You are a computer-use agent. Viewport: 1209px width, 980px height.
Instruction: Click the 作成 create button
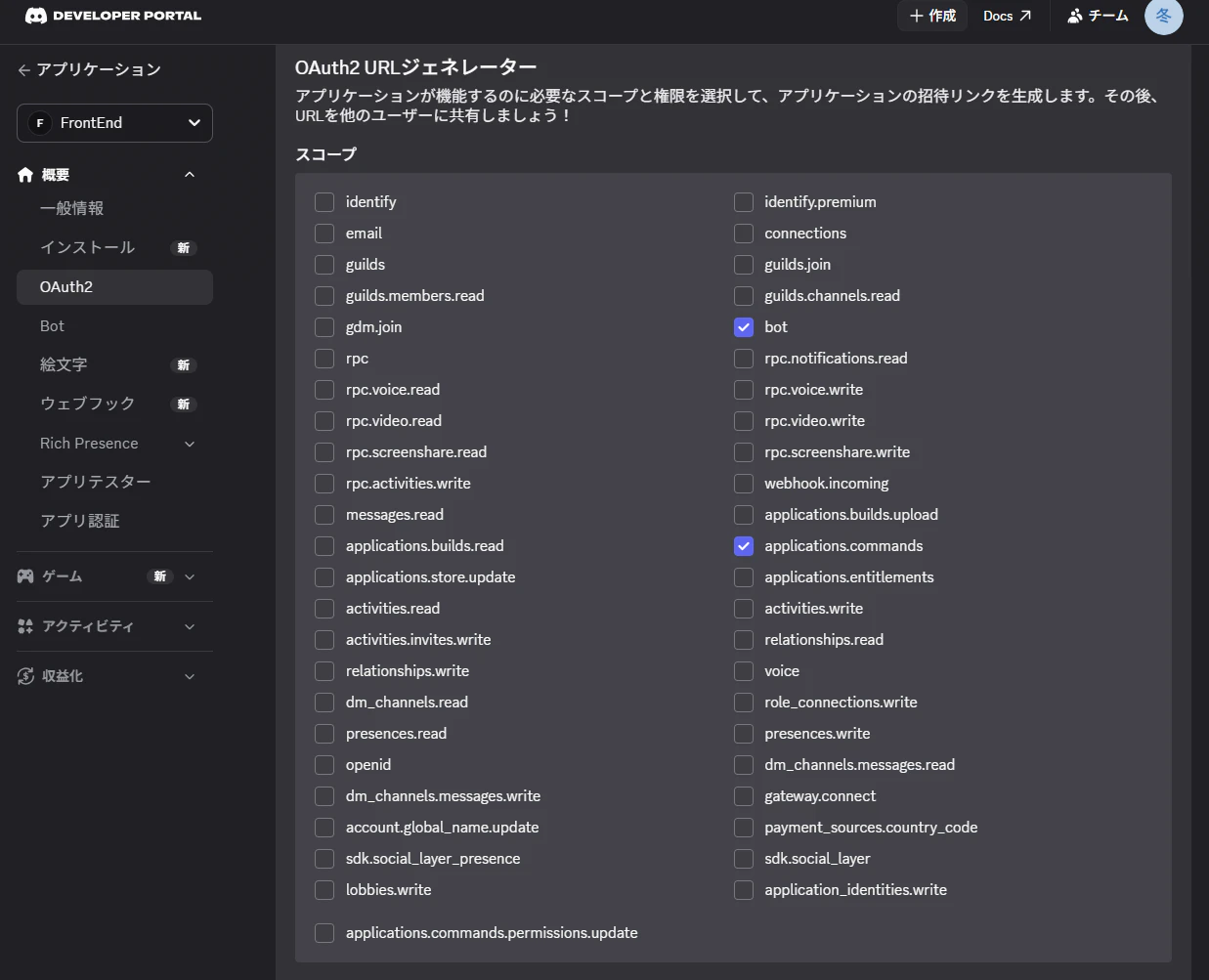(932, 16)
